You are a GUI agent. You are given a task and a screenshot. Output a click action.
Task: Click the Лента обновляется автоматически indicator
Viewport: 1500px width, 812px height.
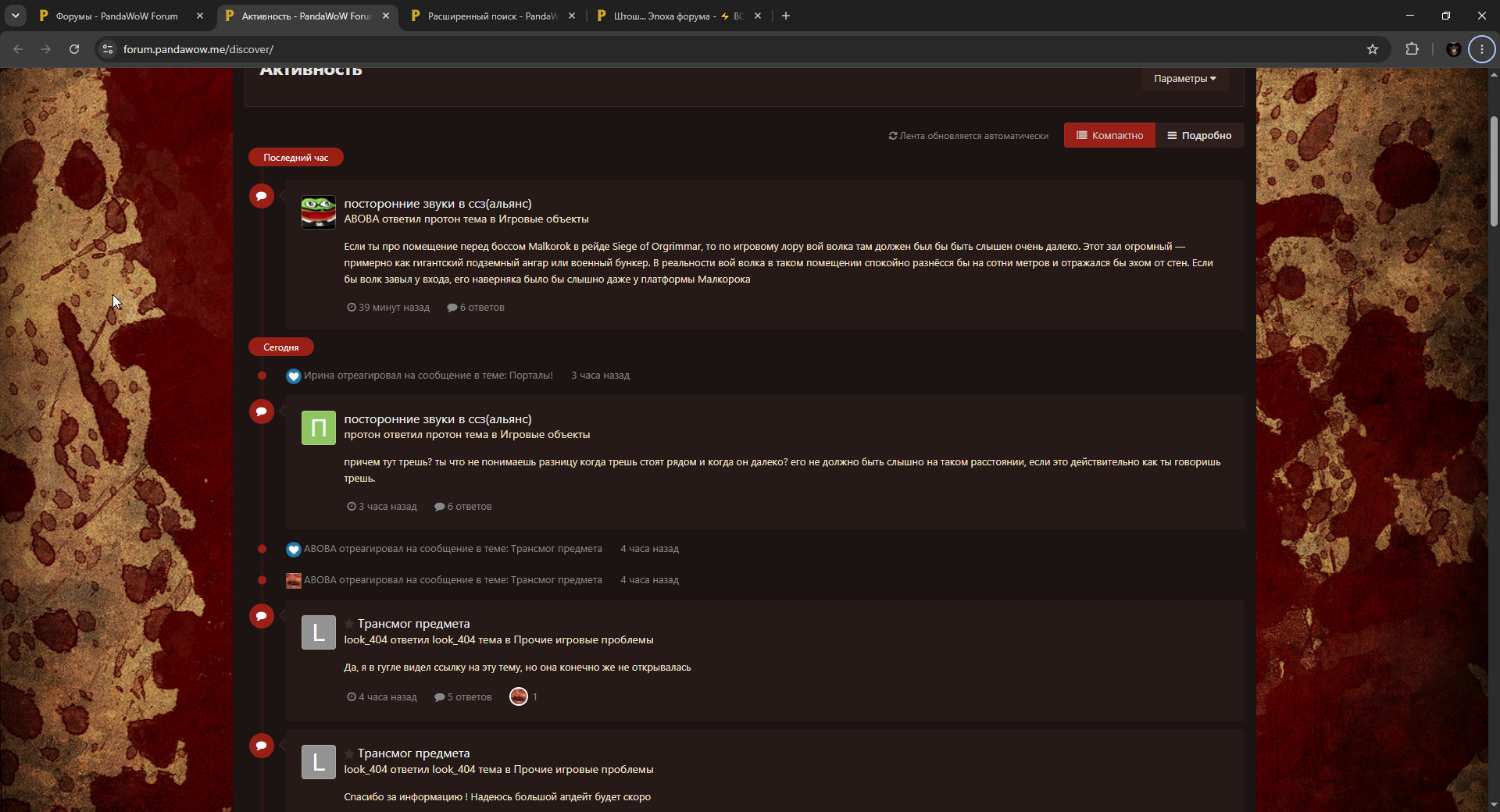969,136
